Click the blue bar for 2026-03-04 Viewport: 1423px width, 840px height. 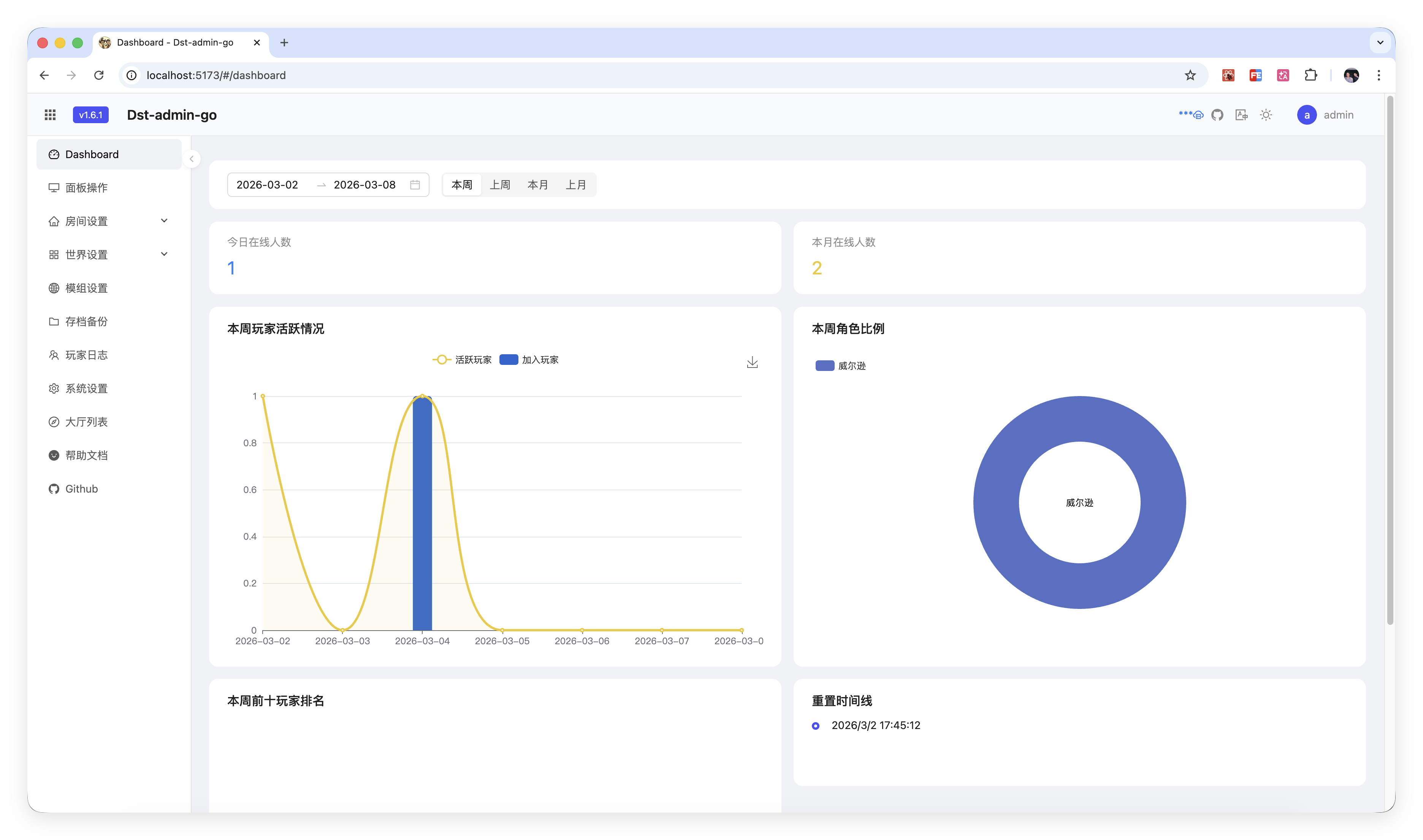[x=422, y=514]
